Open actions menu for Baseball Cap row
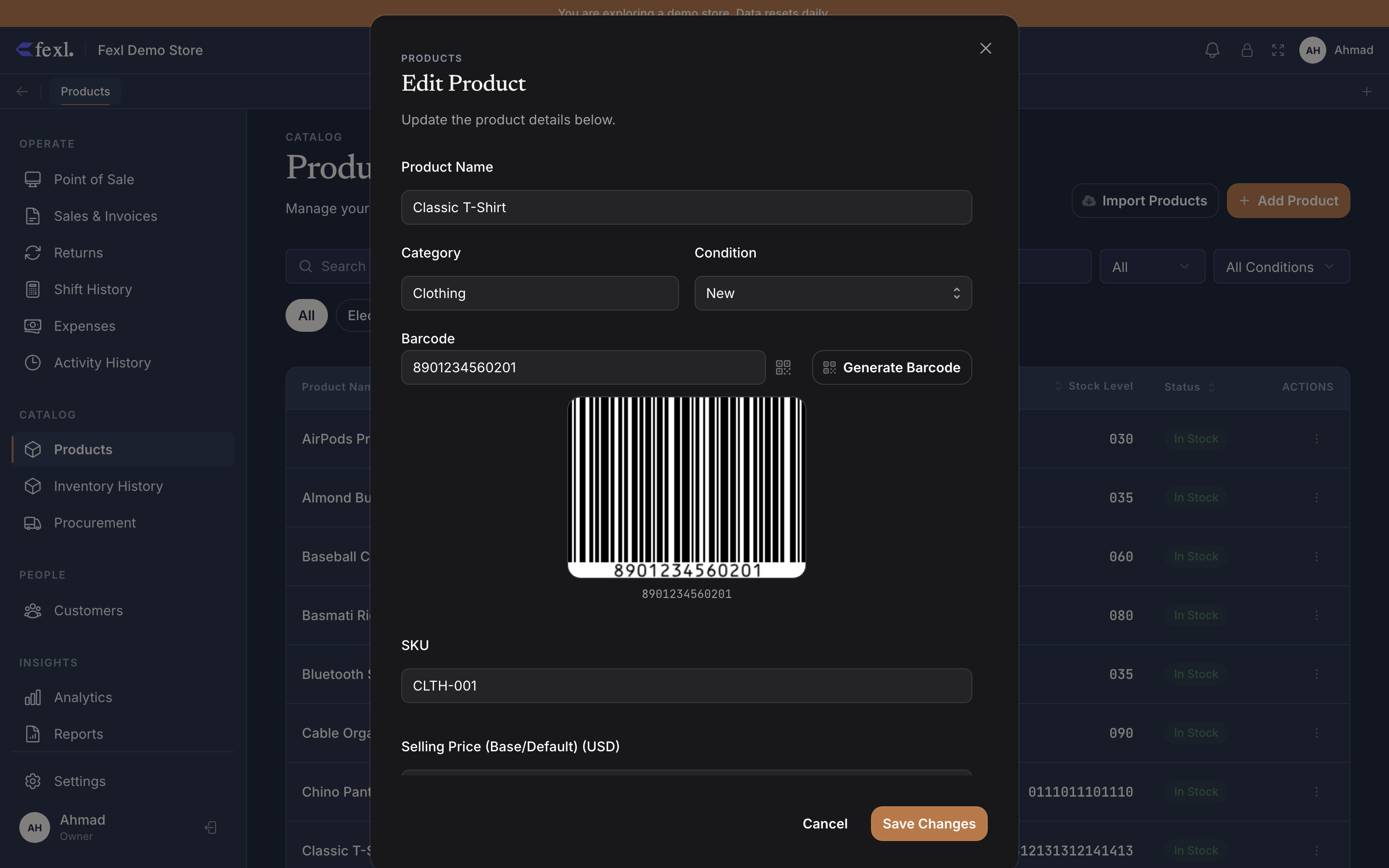This screenshot has width=1389, height=868. [x=1316, y=556]
